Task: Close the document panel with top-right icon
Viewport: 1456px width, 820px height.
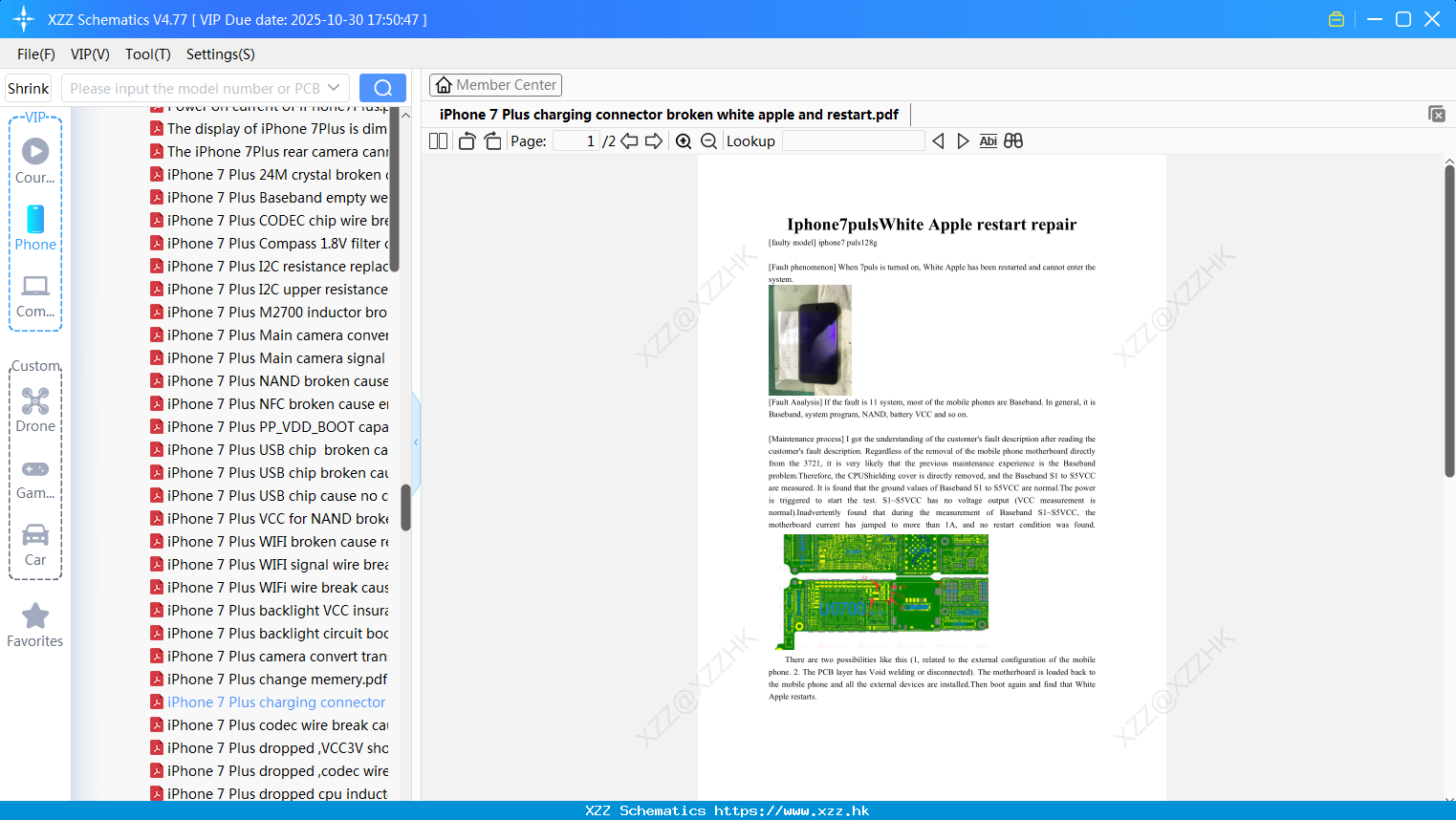Action: pyautogui.click(x=1437, y=114)
